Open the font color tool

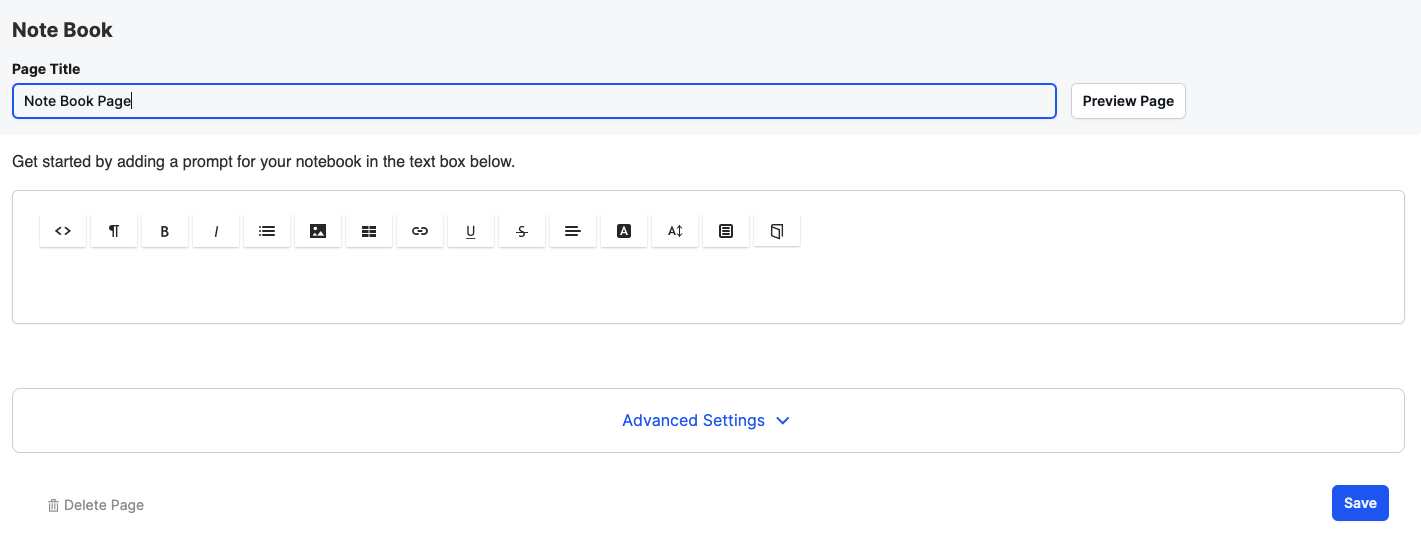624,231
